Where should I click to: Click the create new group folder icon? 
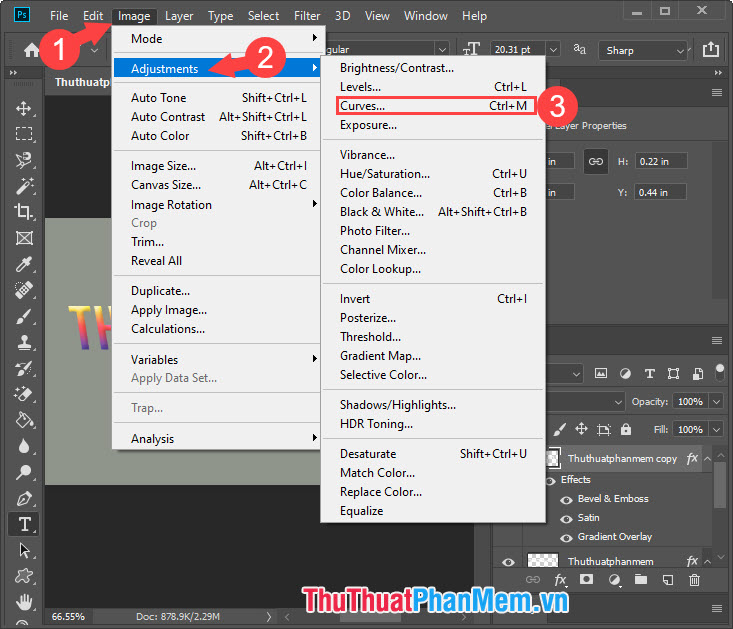641,580
